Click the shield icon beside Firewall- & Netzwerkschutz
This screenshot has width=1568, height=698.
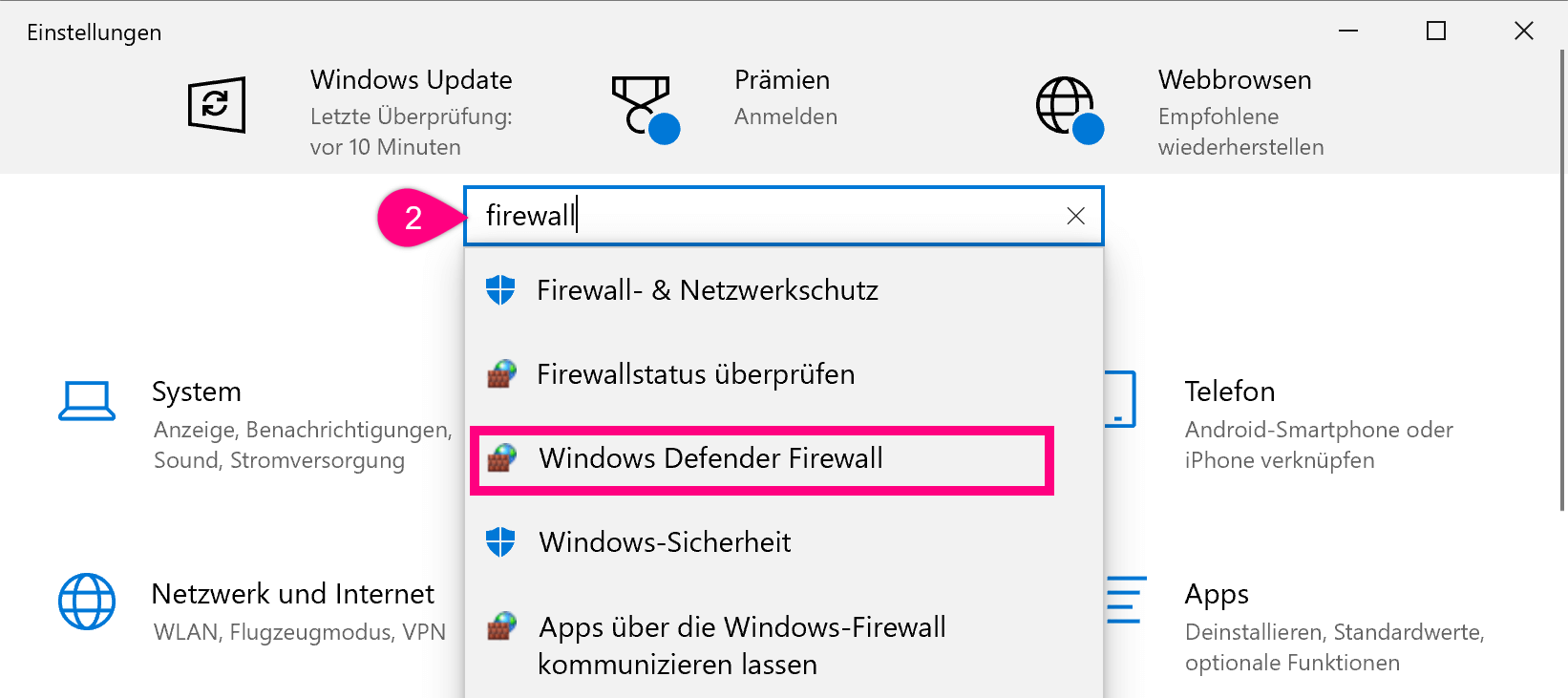(x=500, y=290)
